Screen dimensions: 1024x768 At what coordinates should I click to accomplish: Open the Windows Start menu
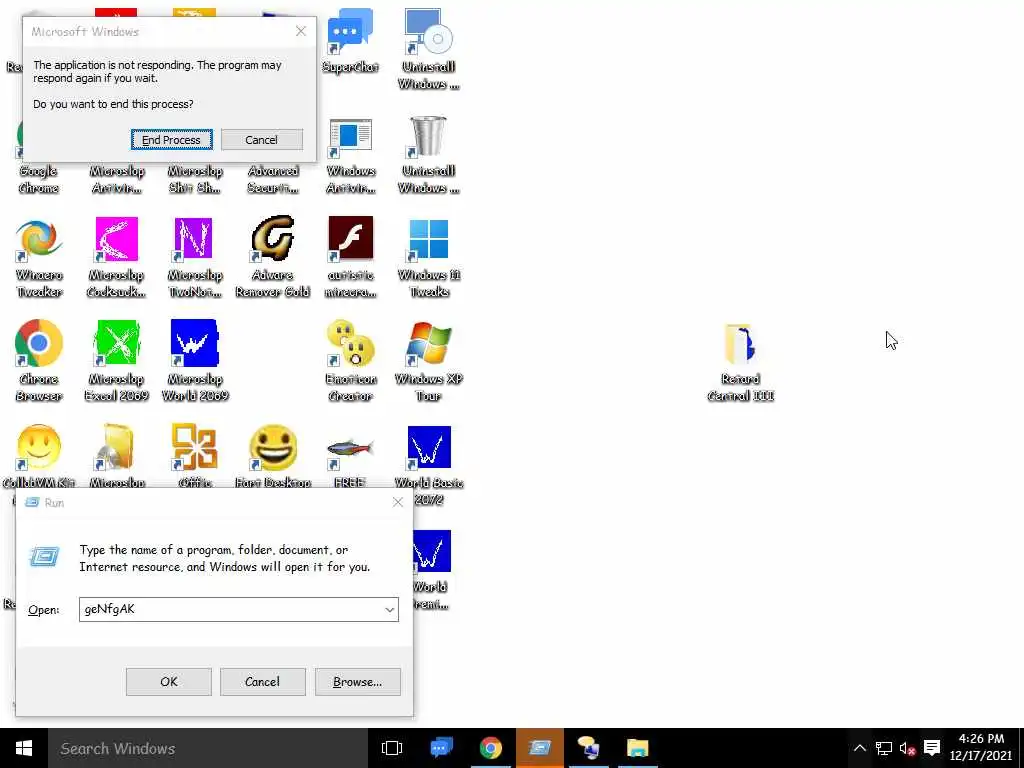coord(24,748)
